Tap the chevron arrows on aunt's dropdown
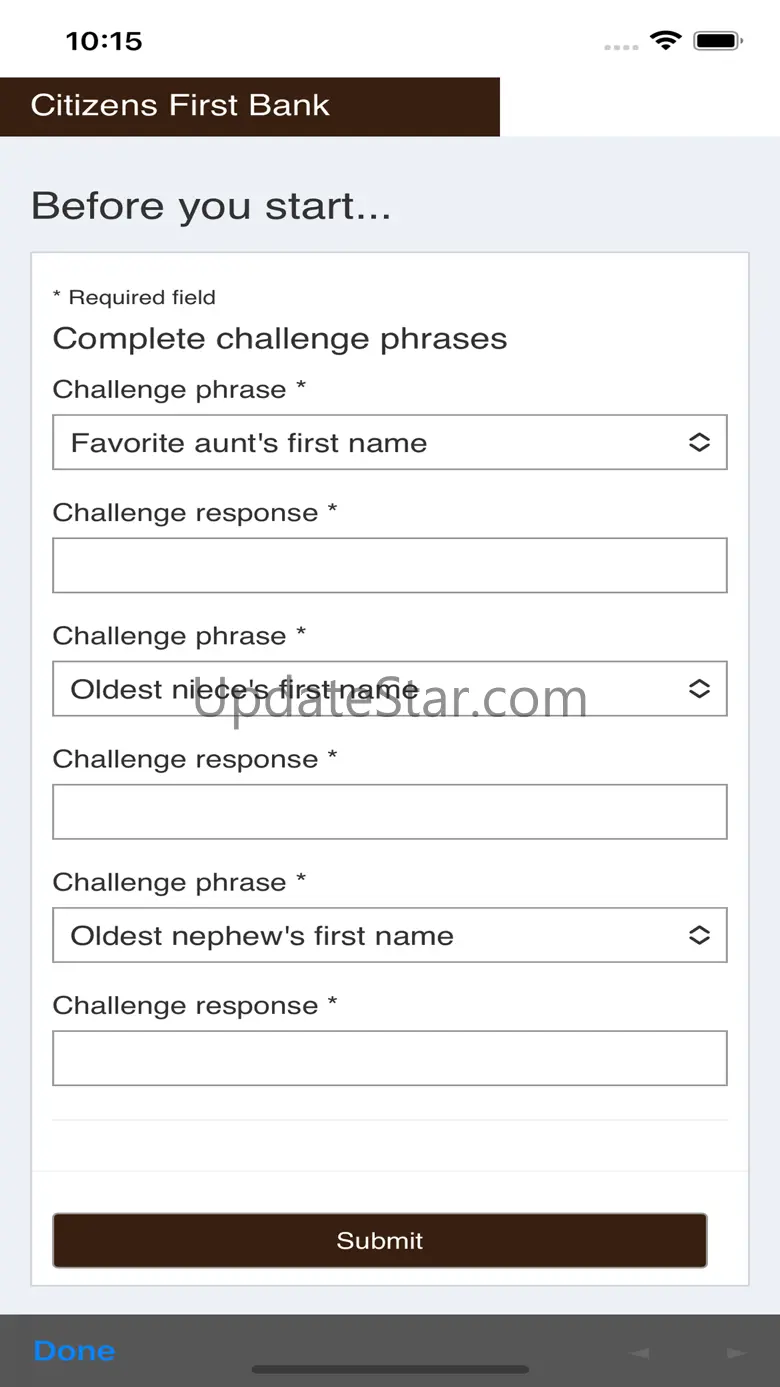The width and height of the screenshot is (780, 1387). 699,442
